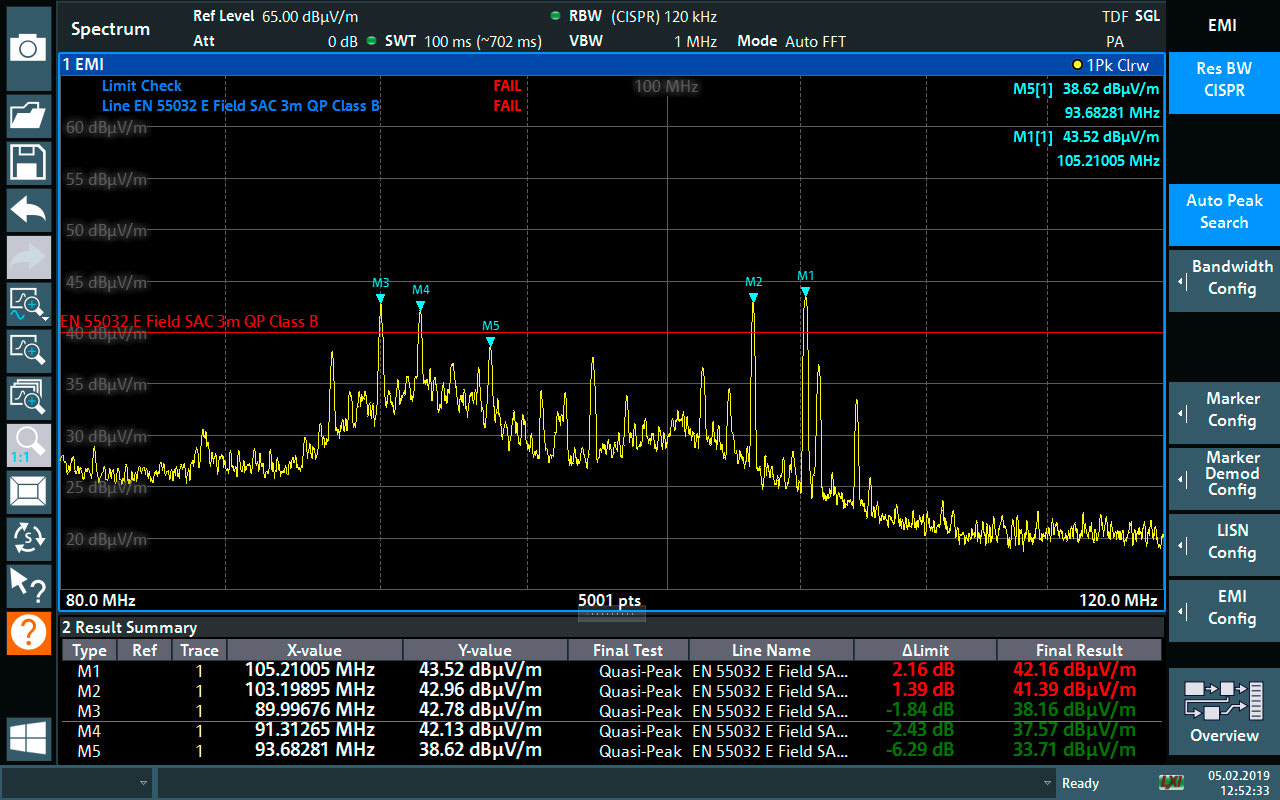Toggle Res BW CISPR filtering
The width and height of the screenshot is (1280, 800).
pos(1223,82)
